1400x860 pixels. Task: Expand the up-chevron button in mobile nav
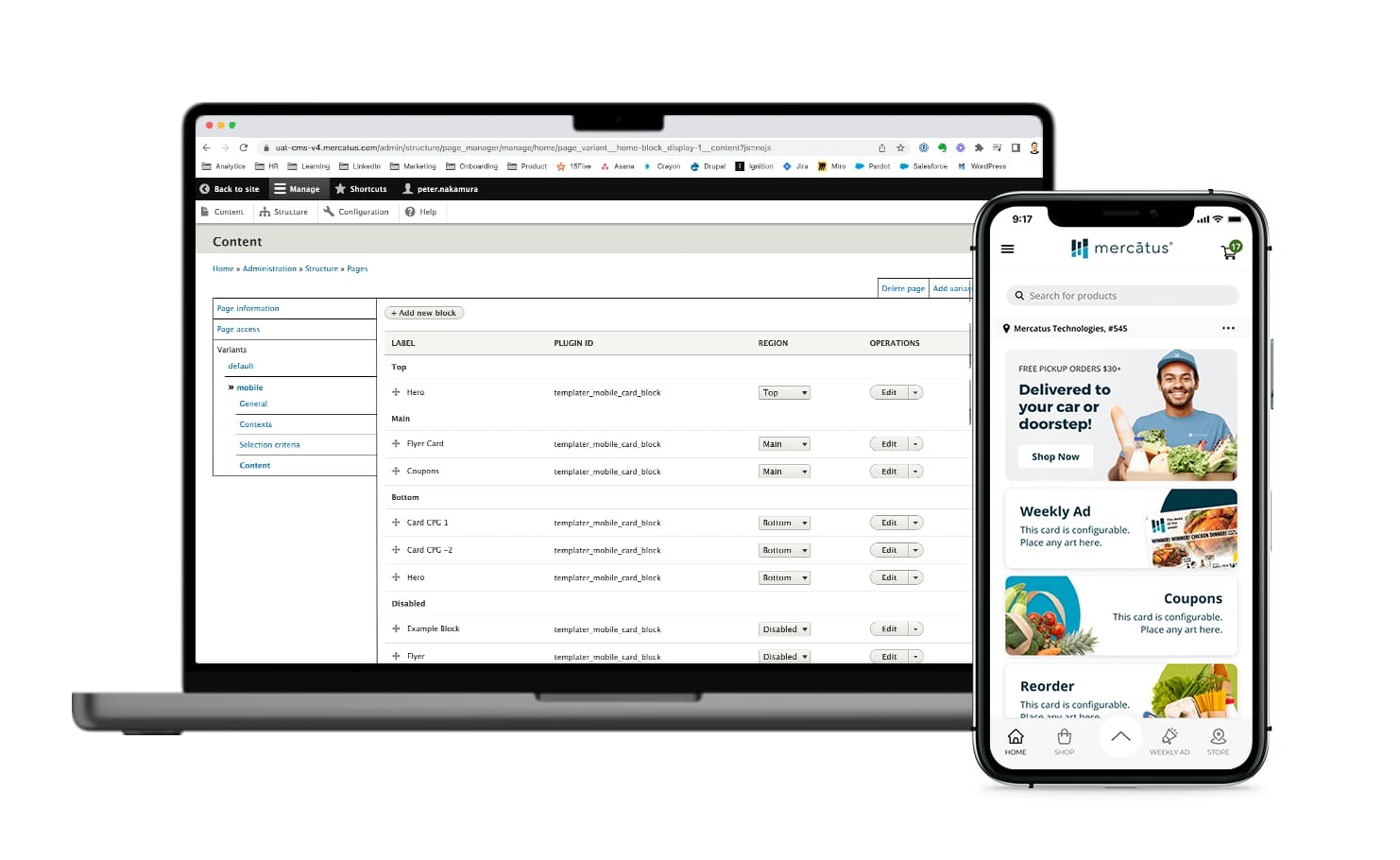pos(1120,737)
